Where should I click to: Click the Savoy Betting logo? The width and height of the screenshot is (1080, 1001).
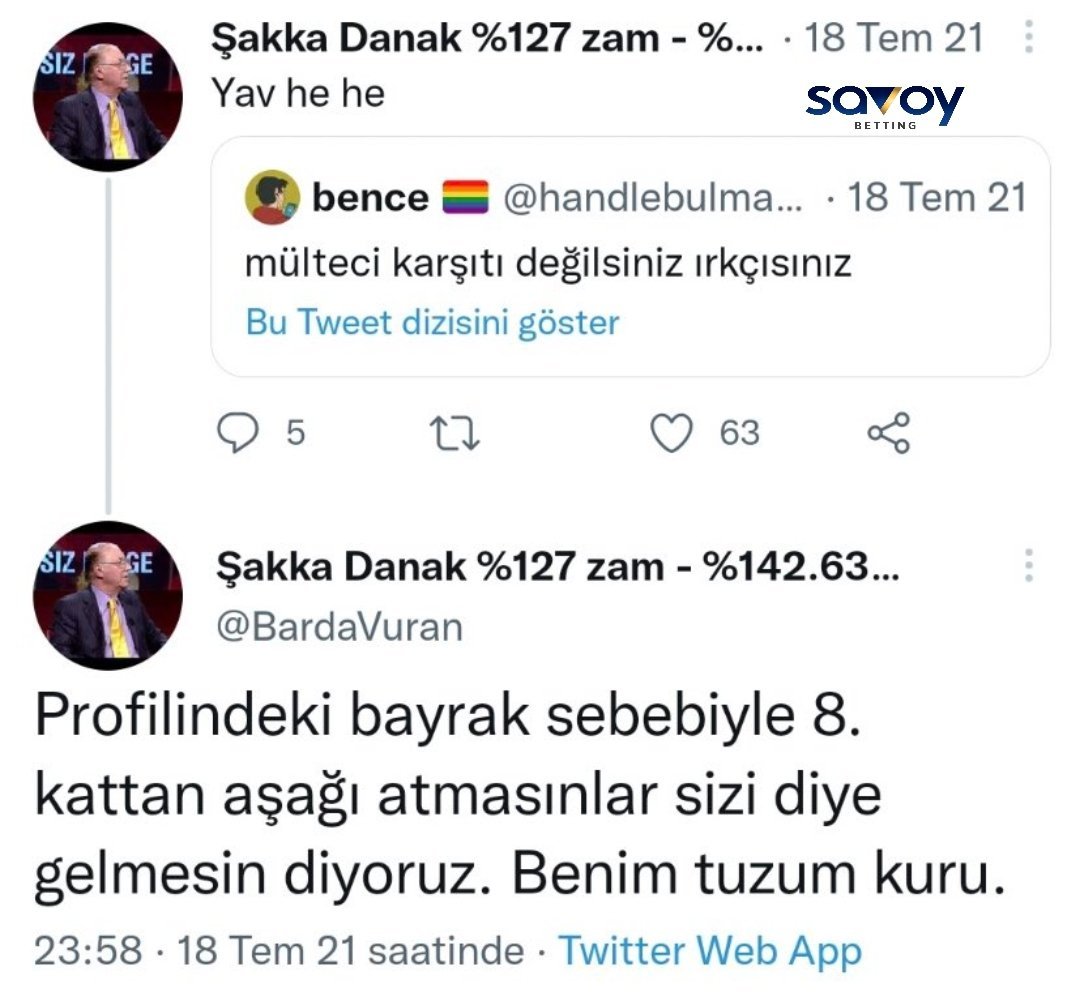(x=884, y=106)
